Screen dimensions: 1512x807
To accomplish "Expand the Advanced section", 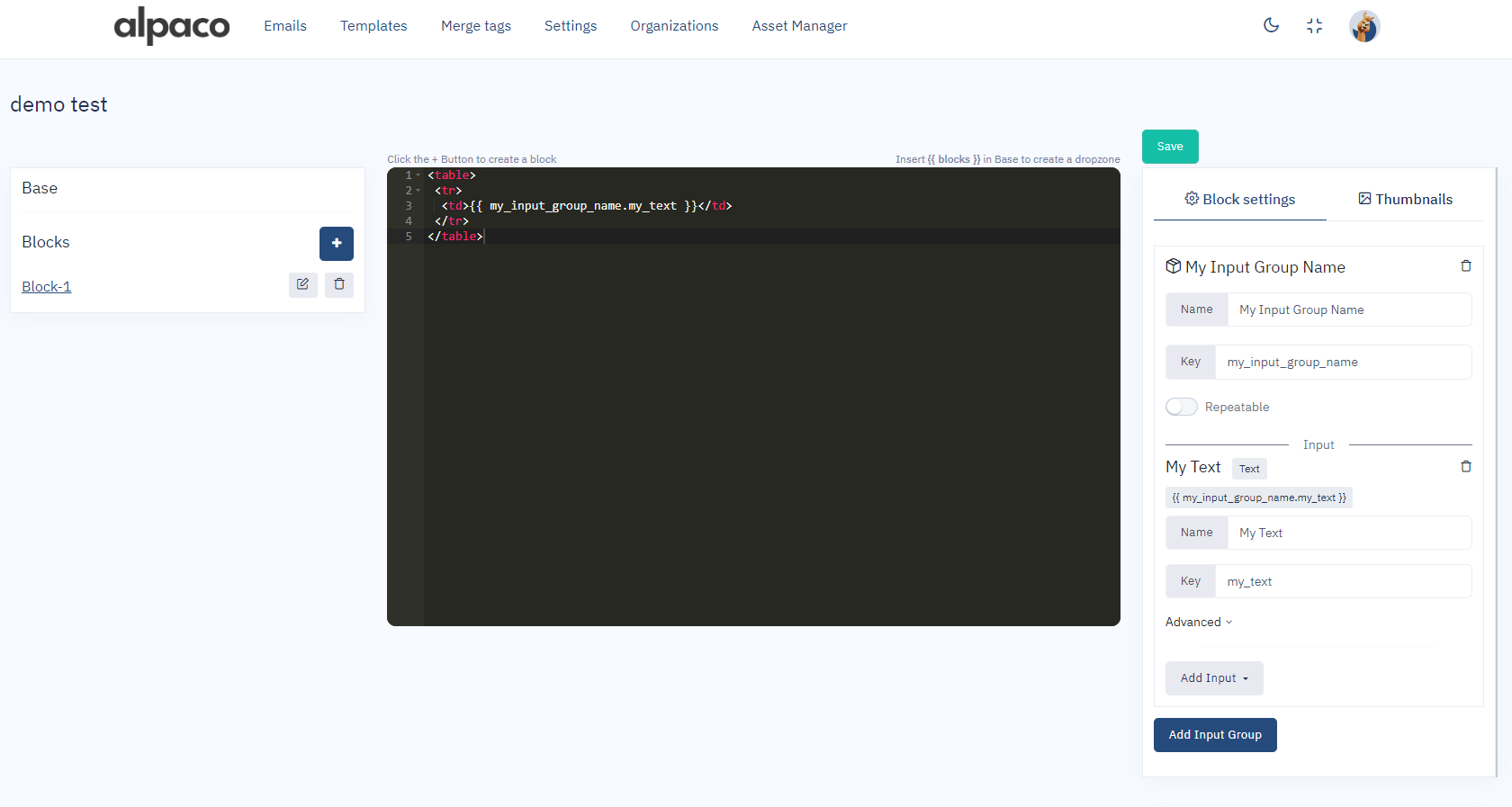I will (x=1198, y=622).
